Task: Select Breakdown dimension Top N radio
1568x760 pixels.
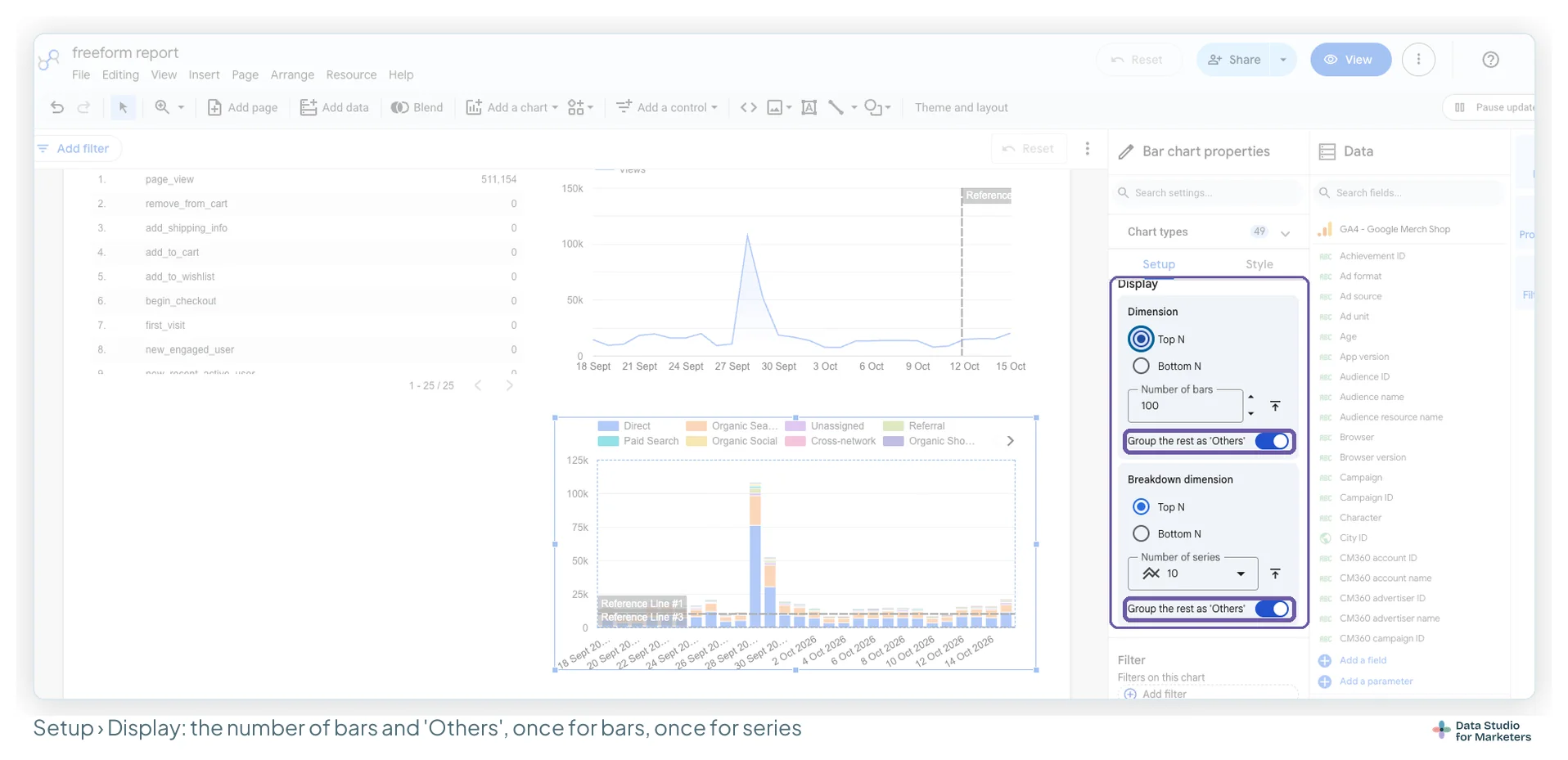Action: [1141, 506]
